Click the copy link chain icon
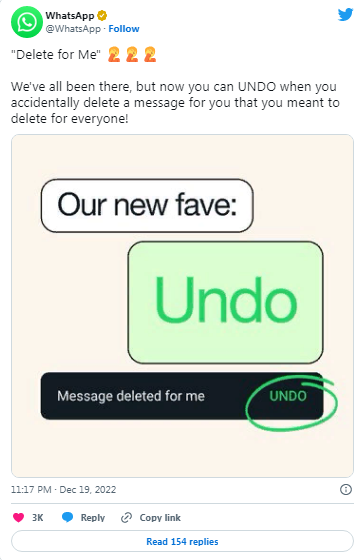Image resolution: width=363 pixels, height=560 pixels. click(126, 518)
